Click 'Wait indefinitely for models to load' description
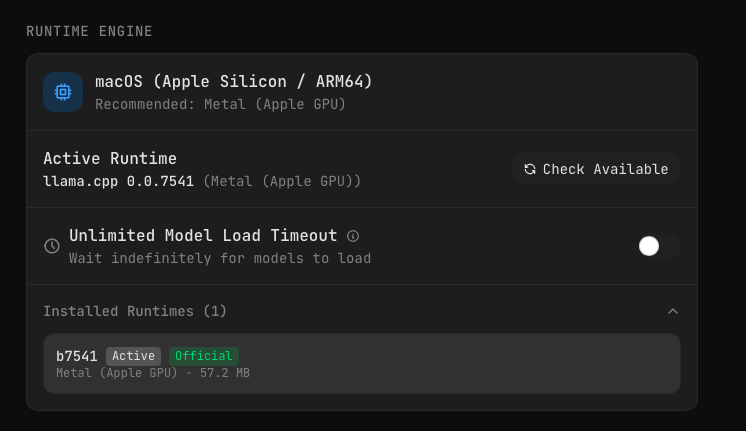 220,258
